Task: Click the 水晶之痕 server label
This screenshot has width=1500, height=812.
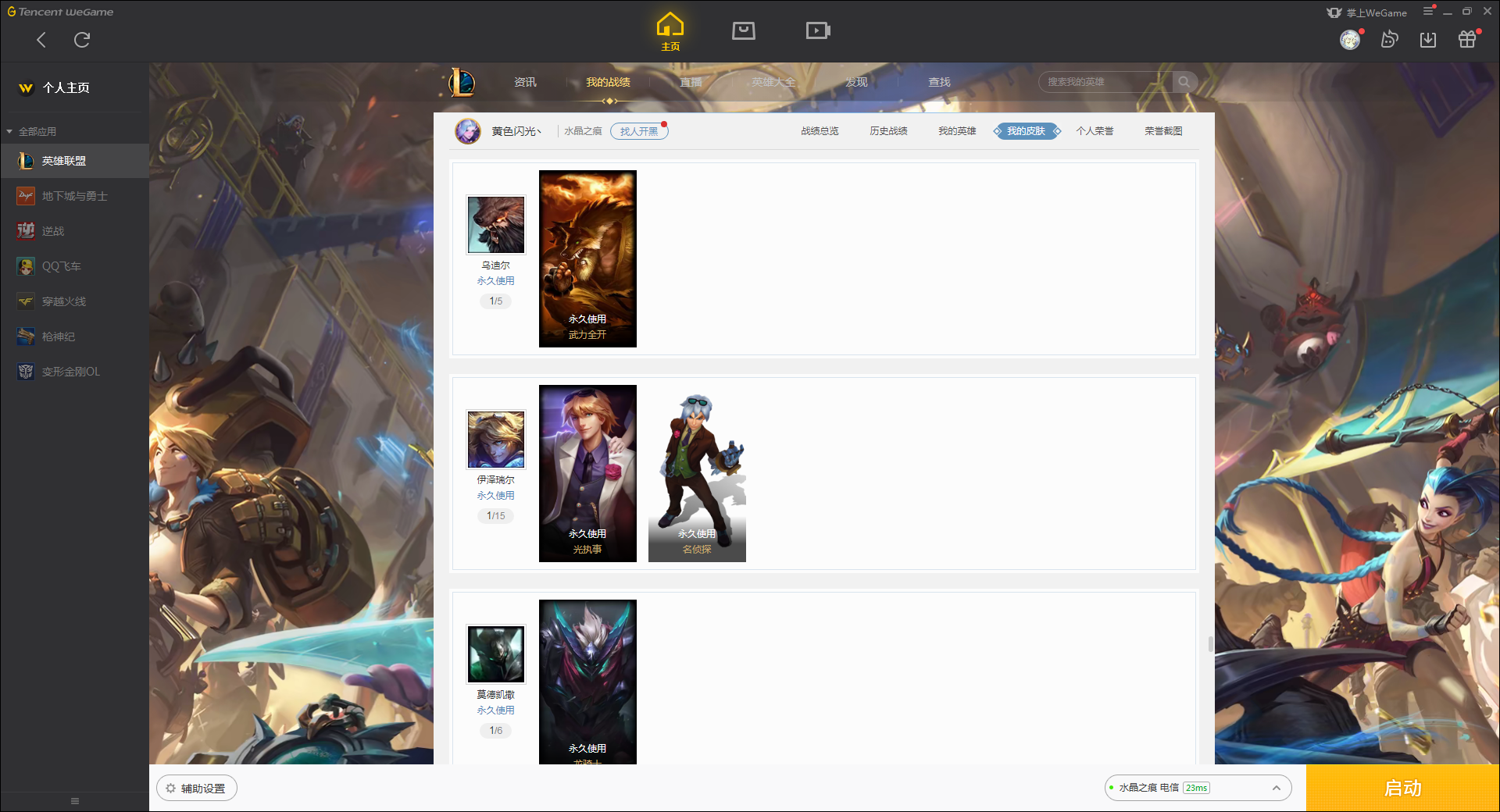Action: (583, 131)
